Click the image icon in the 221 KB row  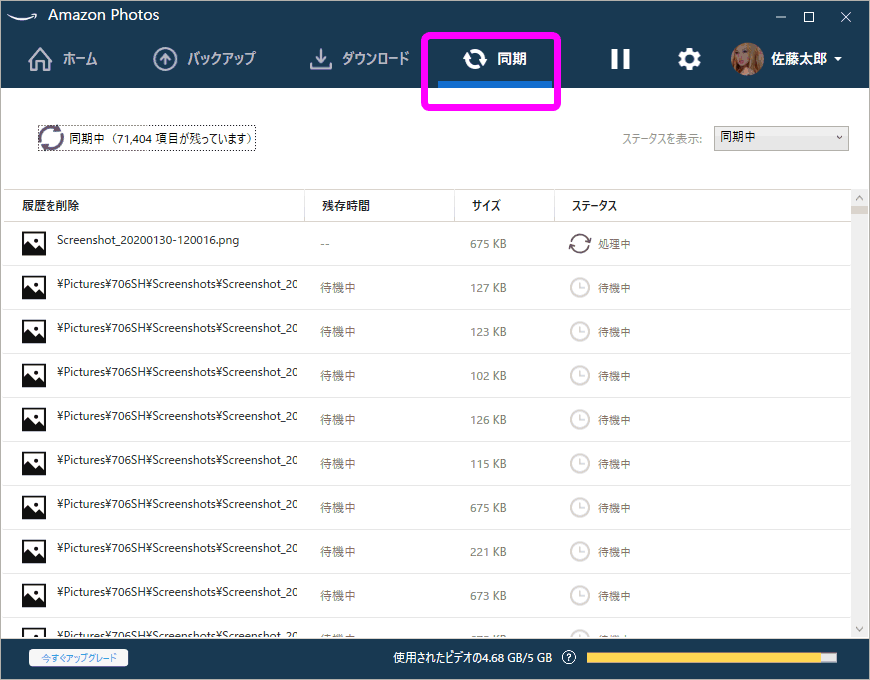(34, 551)
